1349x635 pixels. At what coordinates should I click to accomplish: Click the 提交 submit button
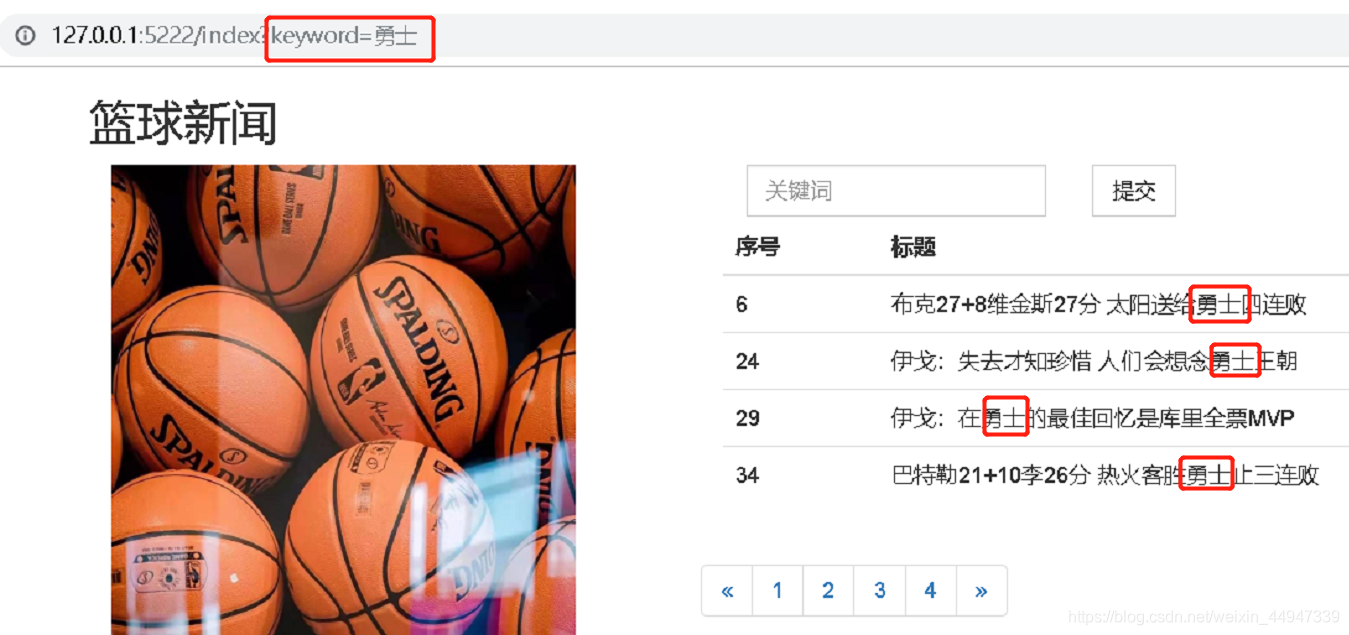point(1133,190)
